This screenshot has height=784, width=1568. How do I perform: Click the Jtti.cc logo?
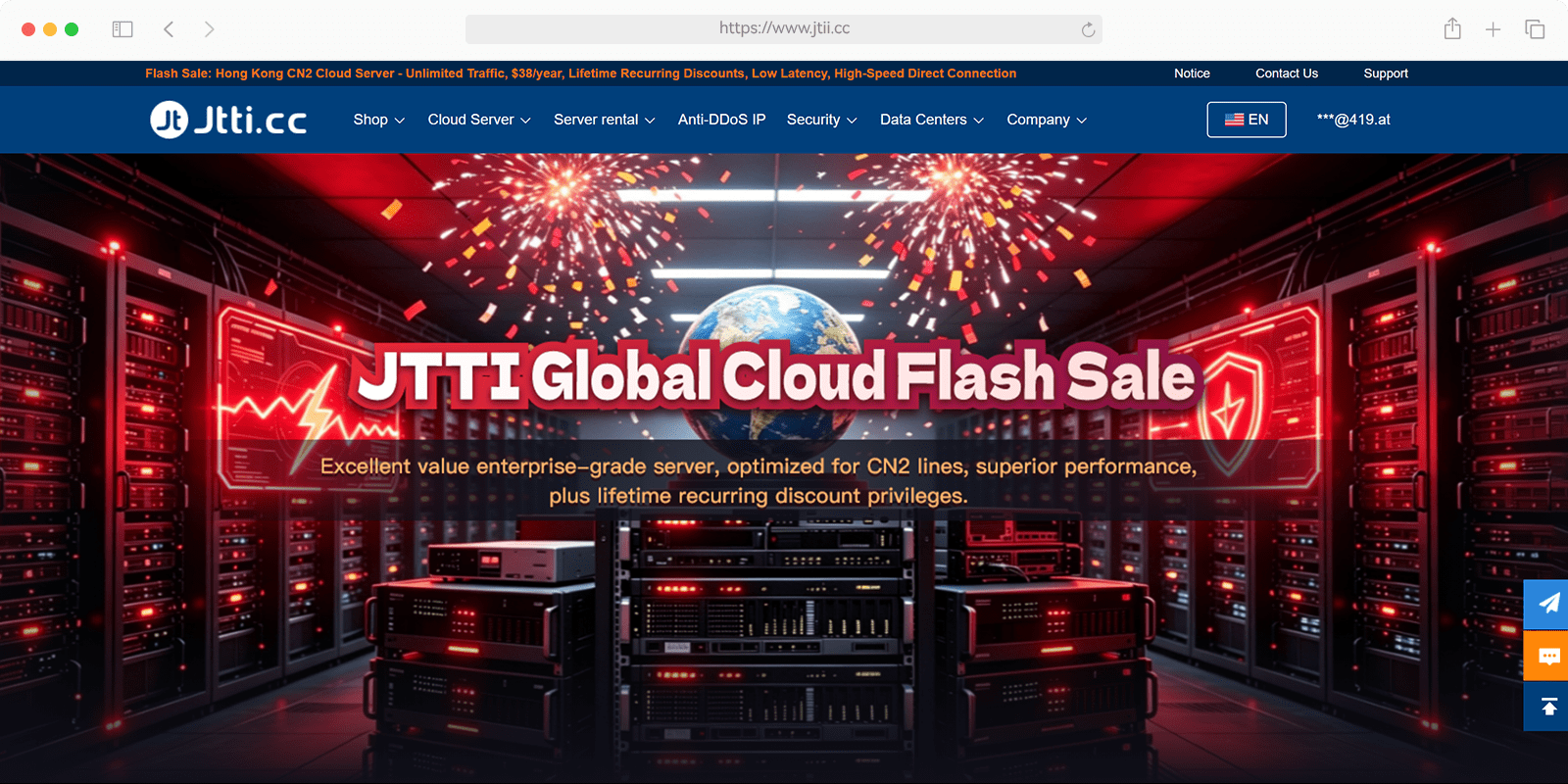coord(228,120)
